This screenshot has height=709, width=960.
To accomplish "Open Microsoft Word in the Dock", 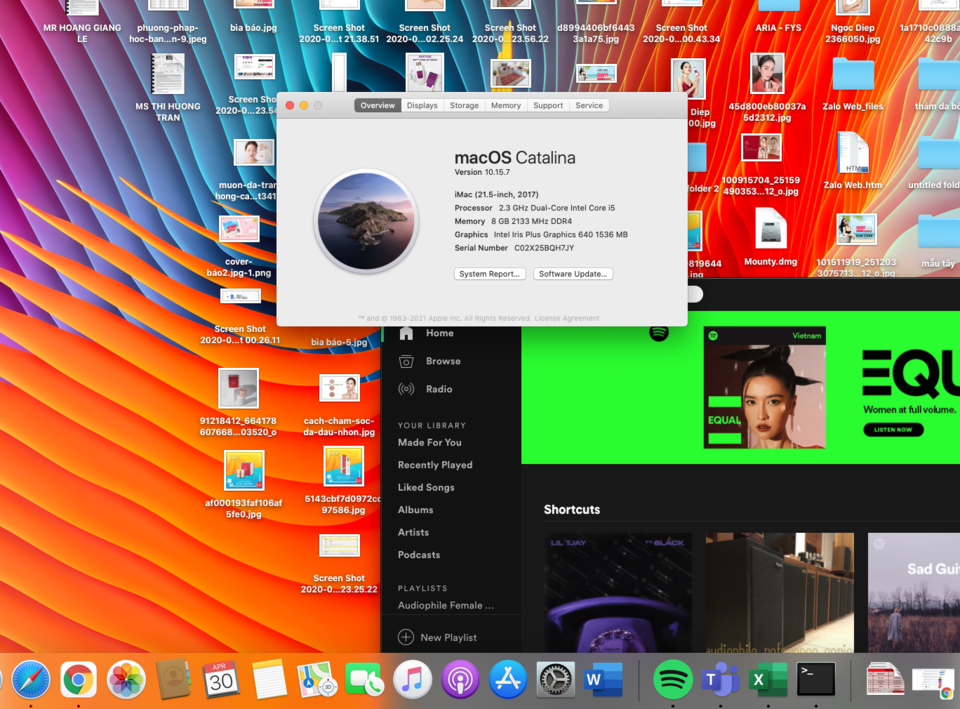I will click(603, 680).
